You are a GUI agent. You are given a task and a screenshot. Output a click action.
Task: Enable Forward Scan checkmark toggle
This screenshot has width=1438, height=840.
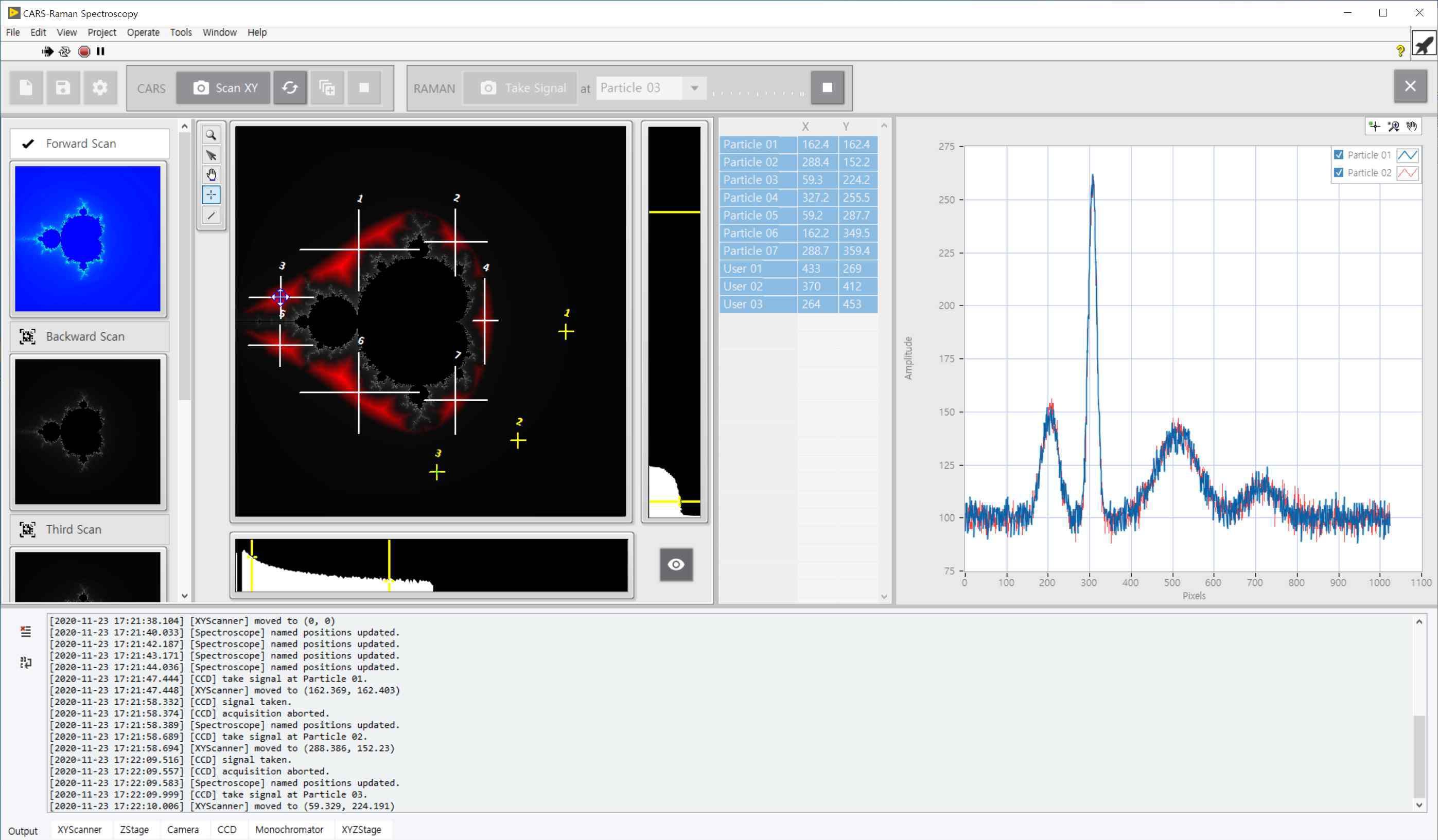[x=28, y=143]
